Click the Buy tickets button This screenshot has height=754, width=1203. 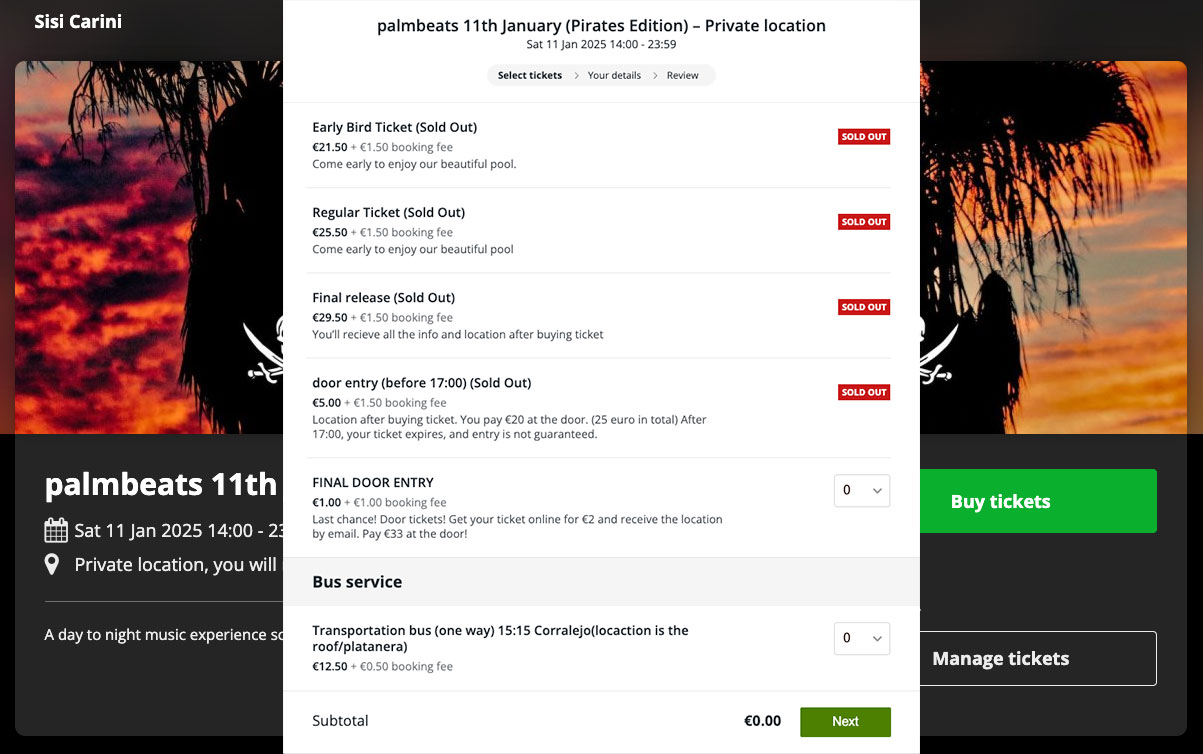tap(1038, 501)
